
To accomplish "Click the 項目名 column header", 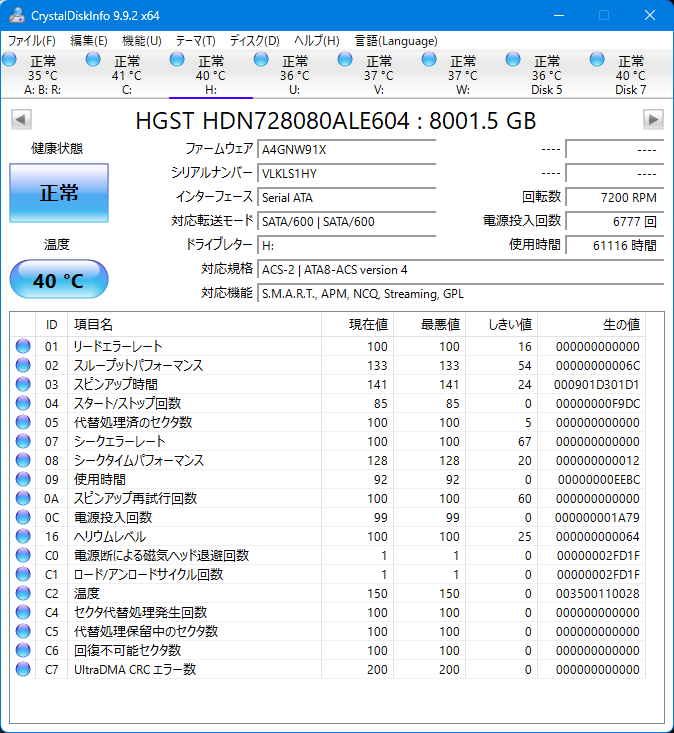I will click(x=194, y=324).
